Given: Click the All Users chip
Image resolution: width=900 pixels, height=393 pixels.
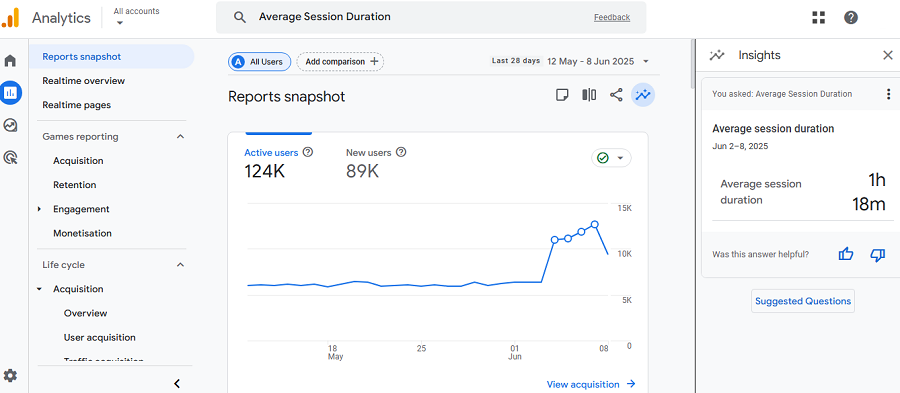Looking at the screenshot, I should tap(259, 61).
